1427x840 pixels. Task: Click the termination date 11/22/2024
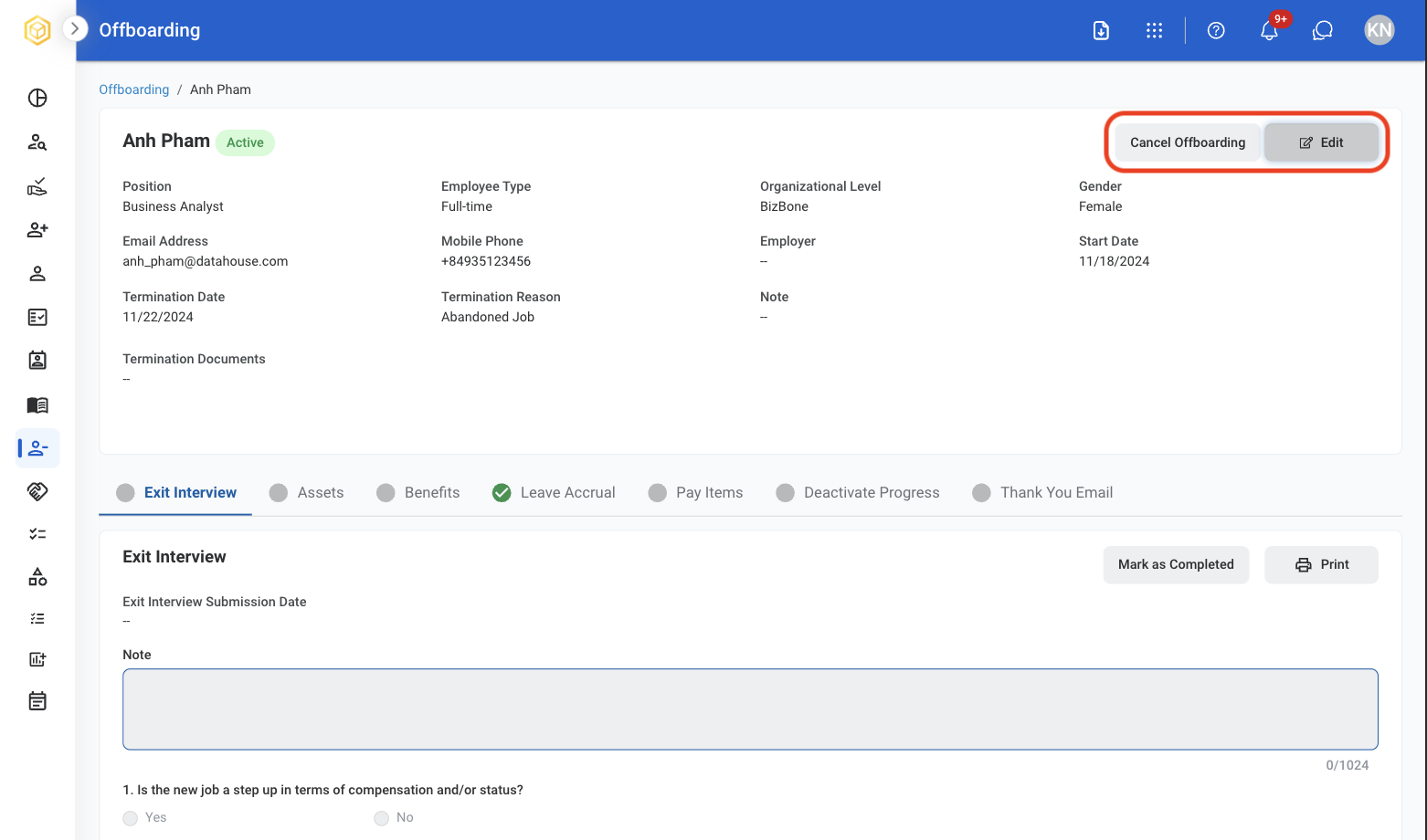point(158,317)
